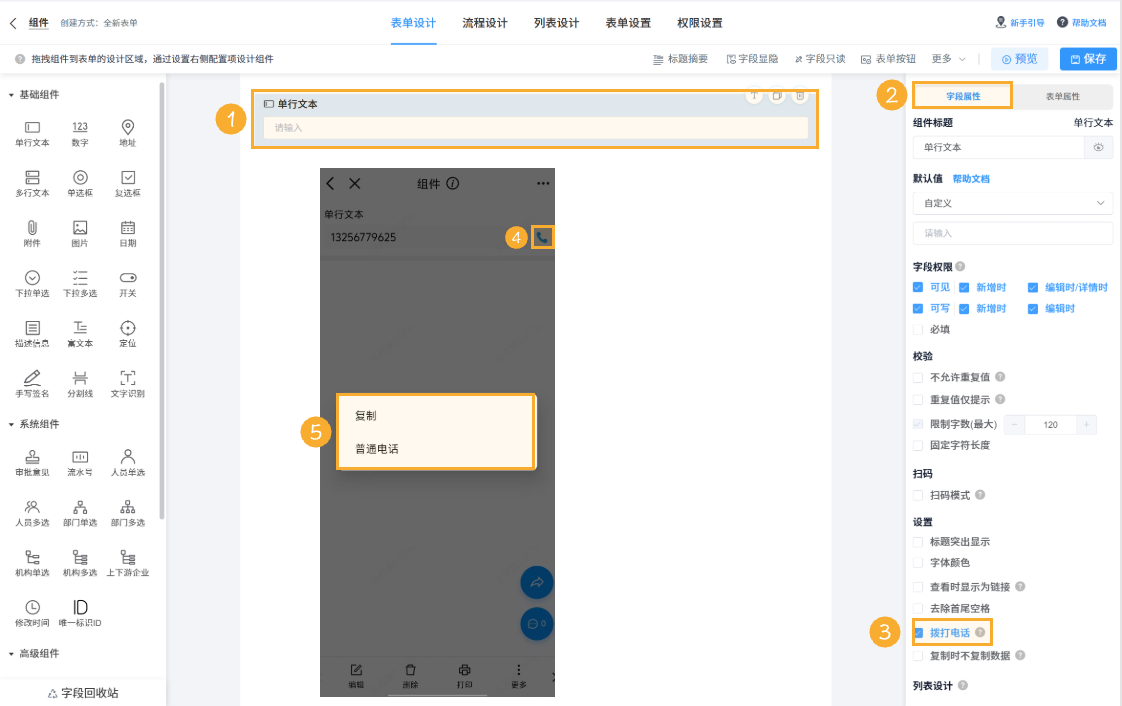
Task: Open the 权限设置 tab
Action: coord(699,23)
